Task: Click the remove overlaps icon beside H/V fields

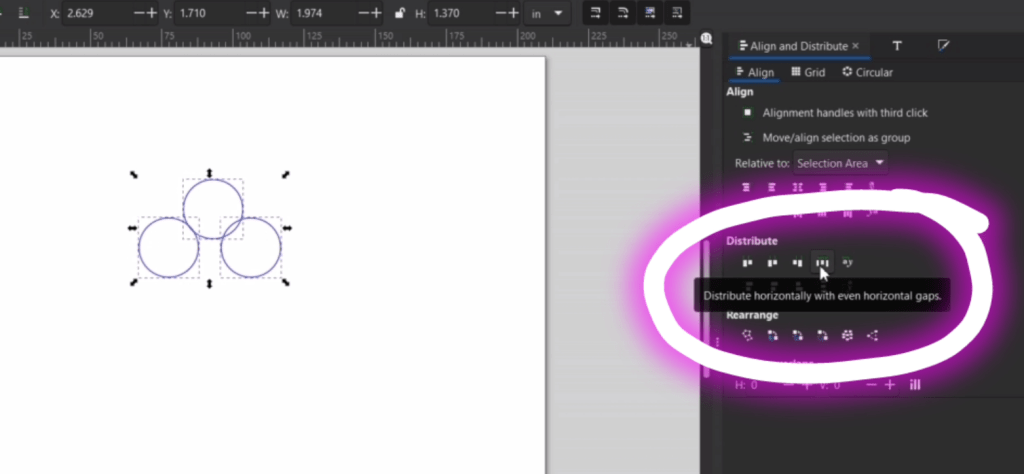Action: [914, 385]
